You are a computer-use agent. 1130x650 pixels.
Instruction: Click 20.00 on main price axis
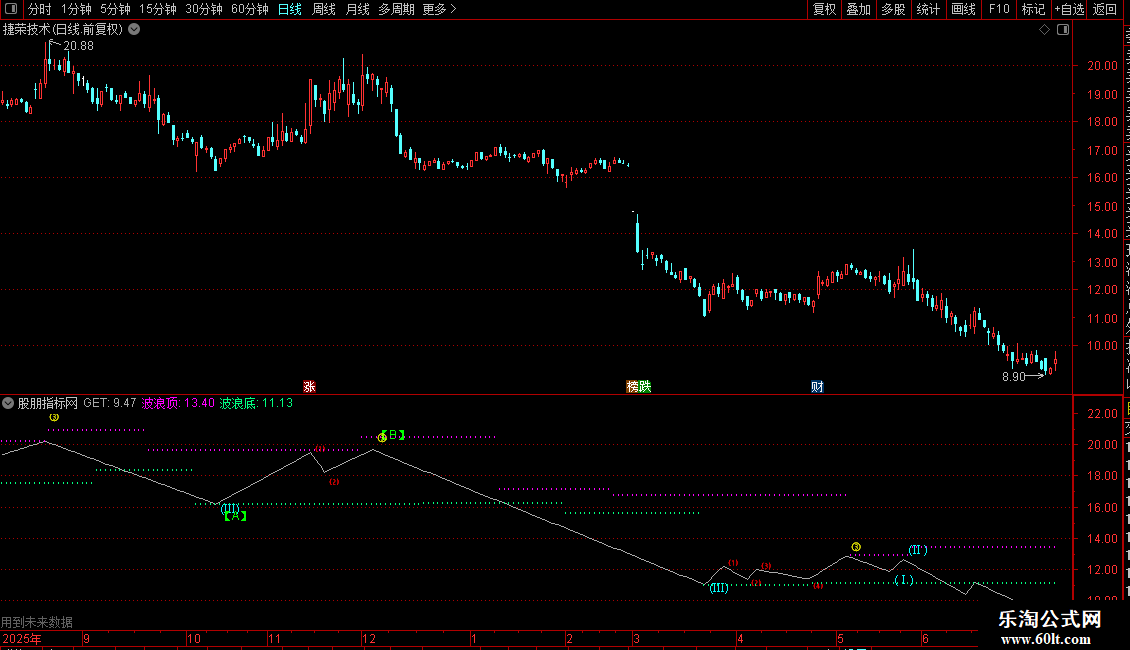tap(1103, 66)
